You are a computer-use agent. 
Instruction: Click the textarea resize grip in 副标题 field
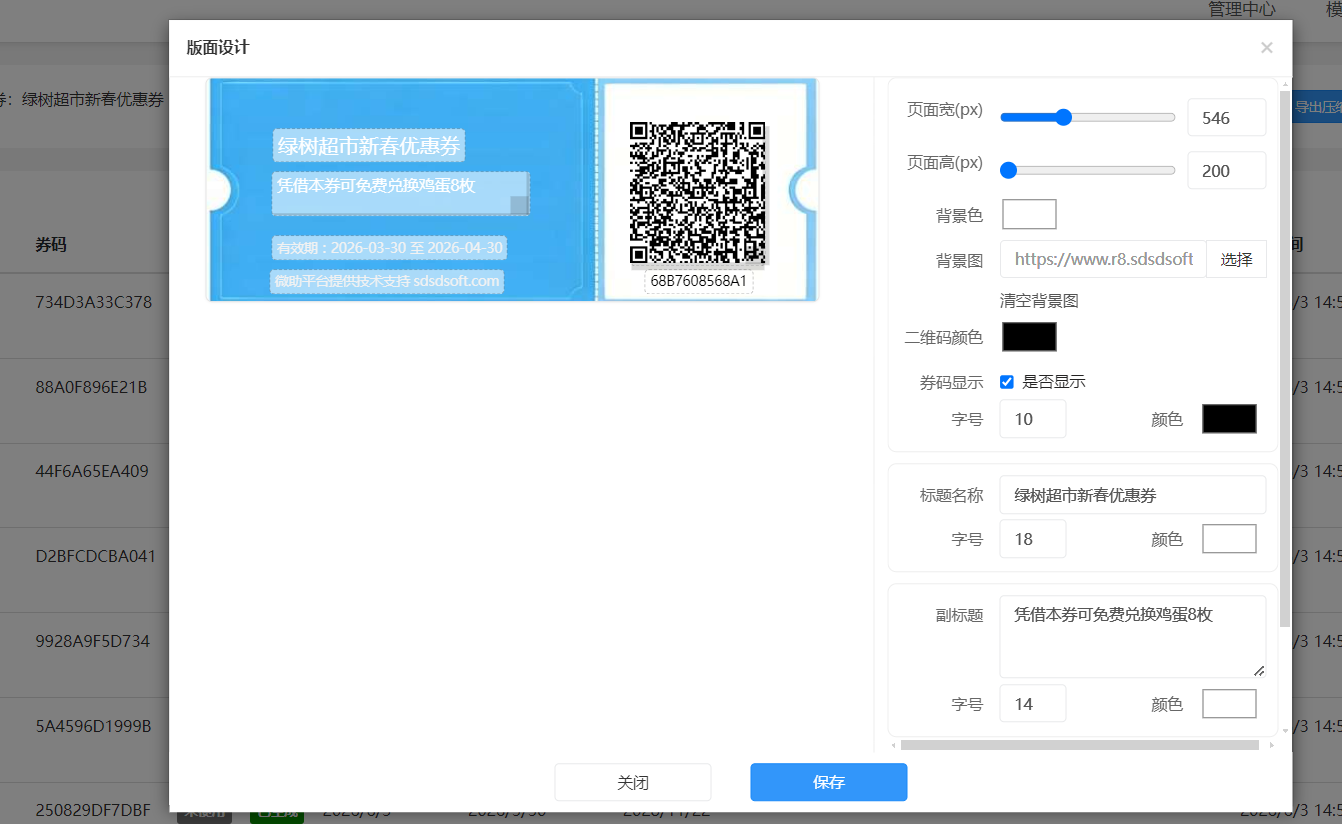point(1258,670)
